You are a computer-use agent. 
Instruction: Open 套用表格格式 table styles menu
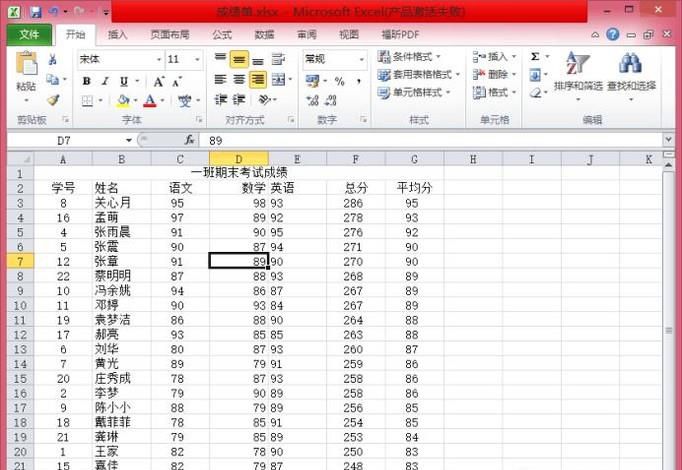click(418, 75)
